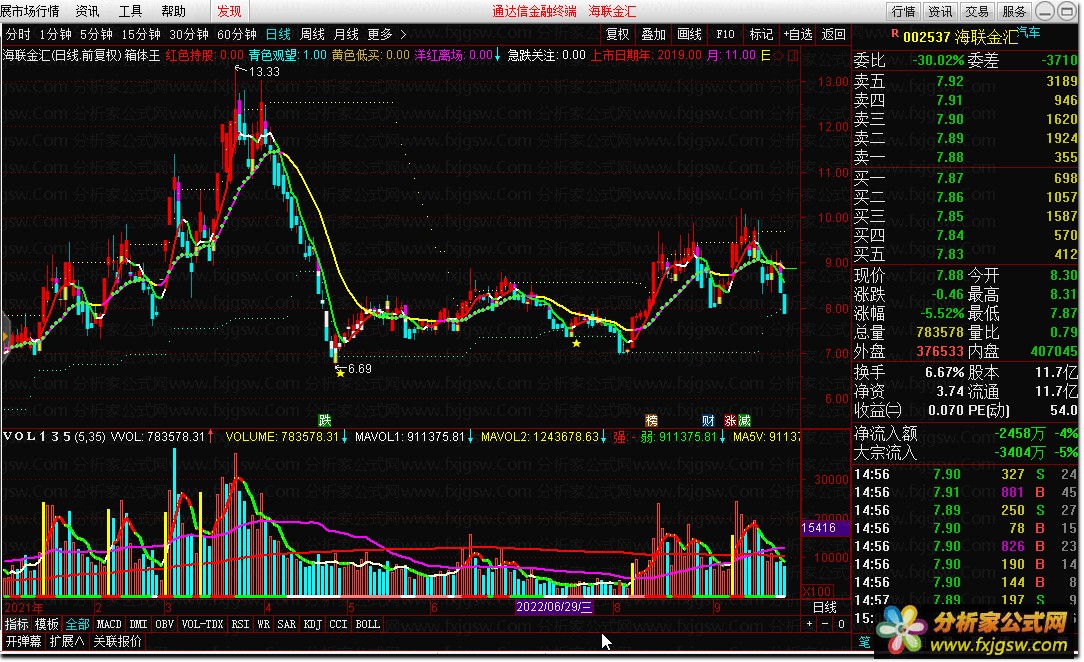Image resolution: width=1084 pixels, height=662 pixels.
Task: Switch to the OBV indicator
Action: [x=165, y=624]
